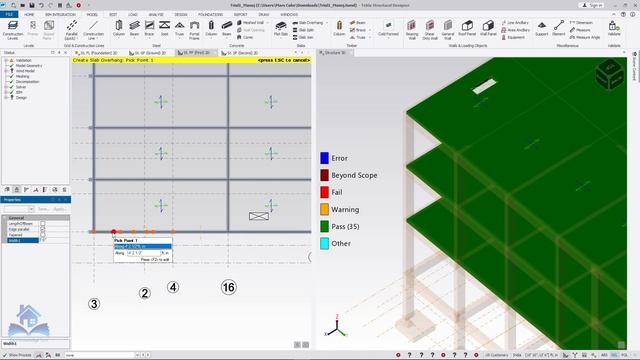Choose the Construction Line tool

(x=93, y=29)
